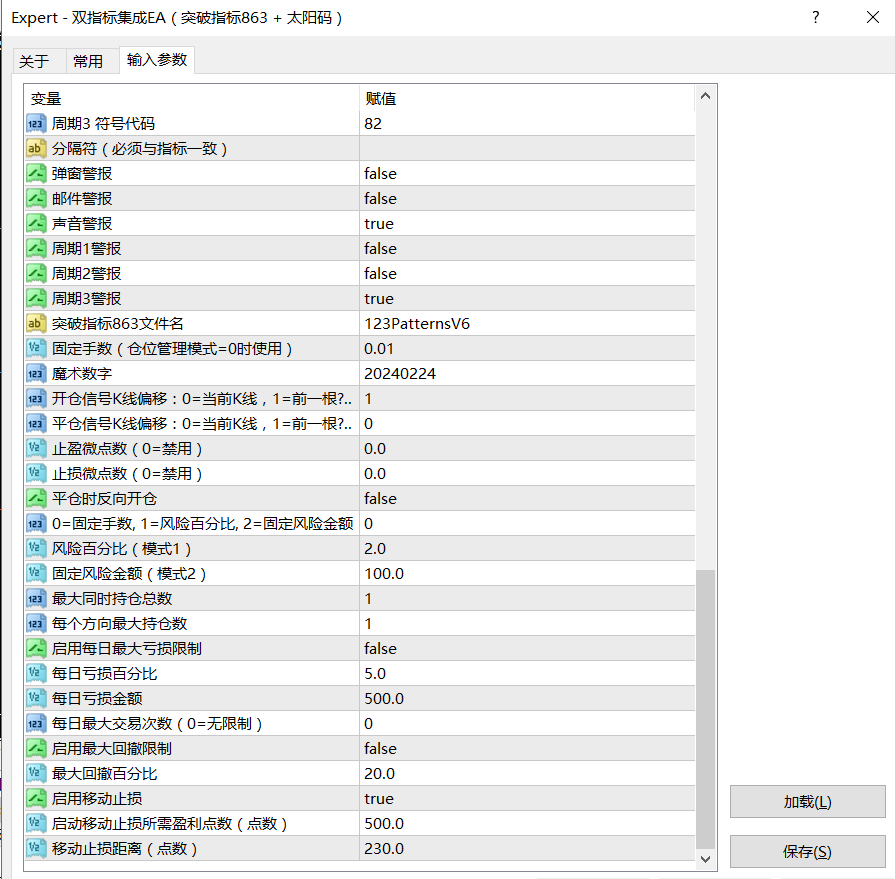Click the scrollbar down arrow

click(x=705, y=859)
